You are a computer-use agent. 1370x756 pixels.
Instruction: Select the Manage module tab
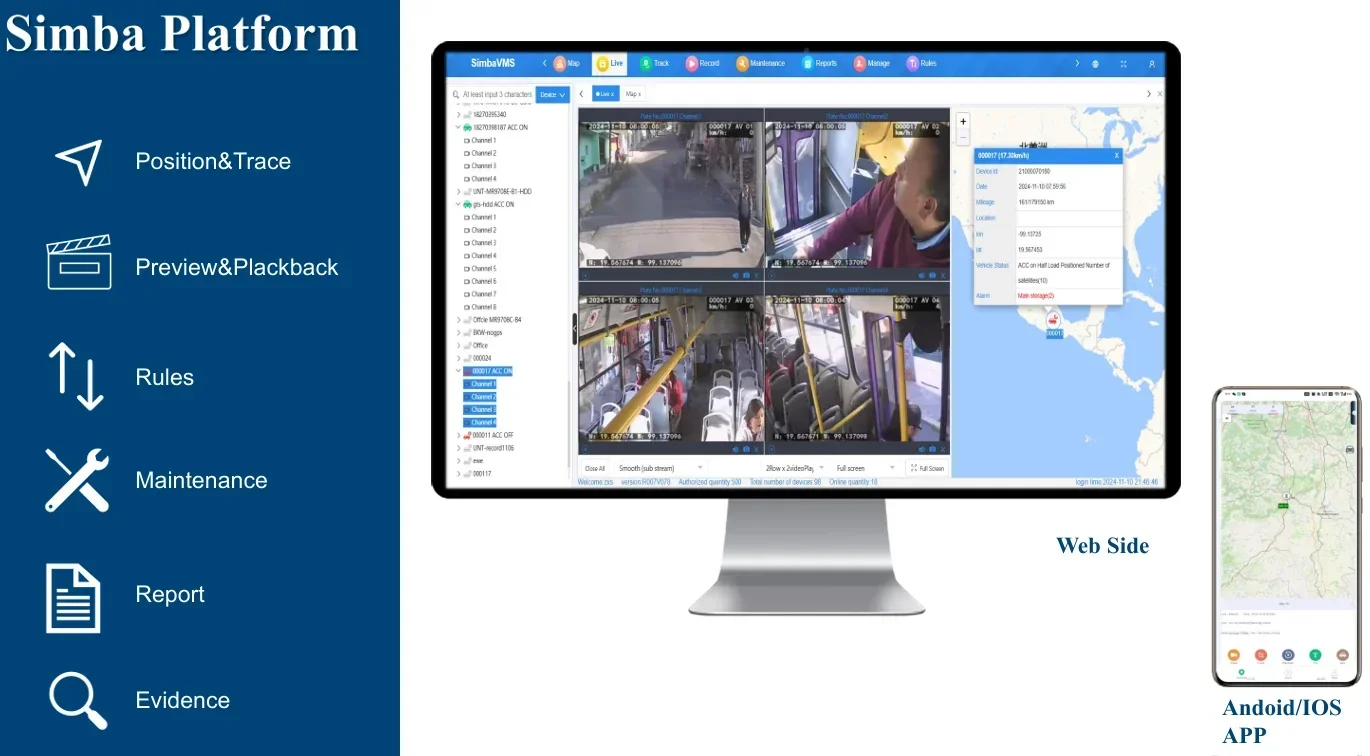(x=871, y=63)
